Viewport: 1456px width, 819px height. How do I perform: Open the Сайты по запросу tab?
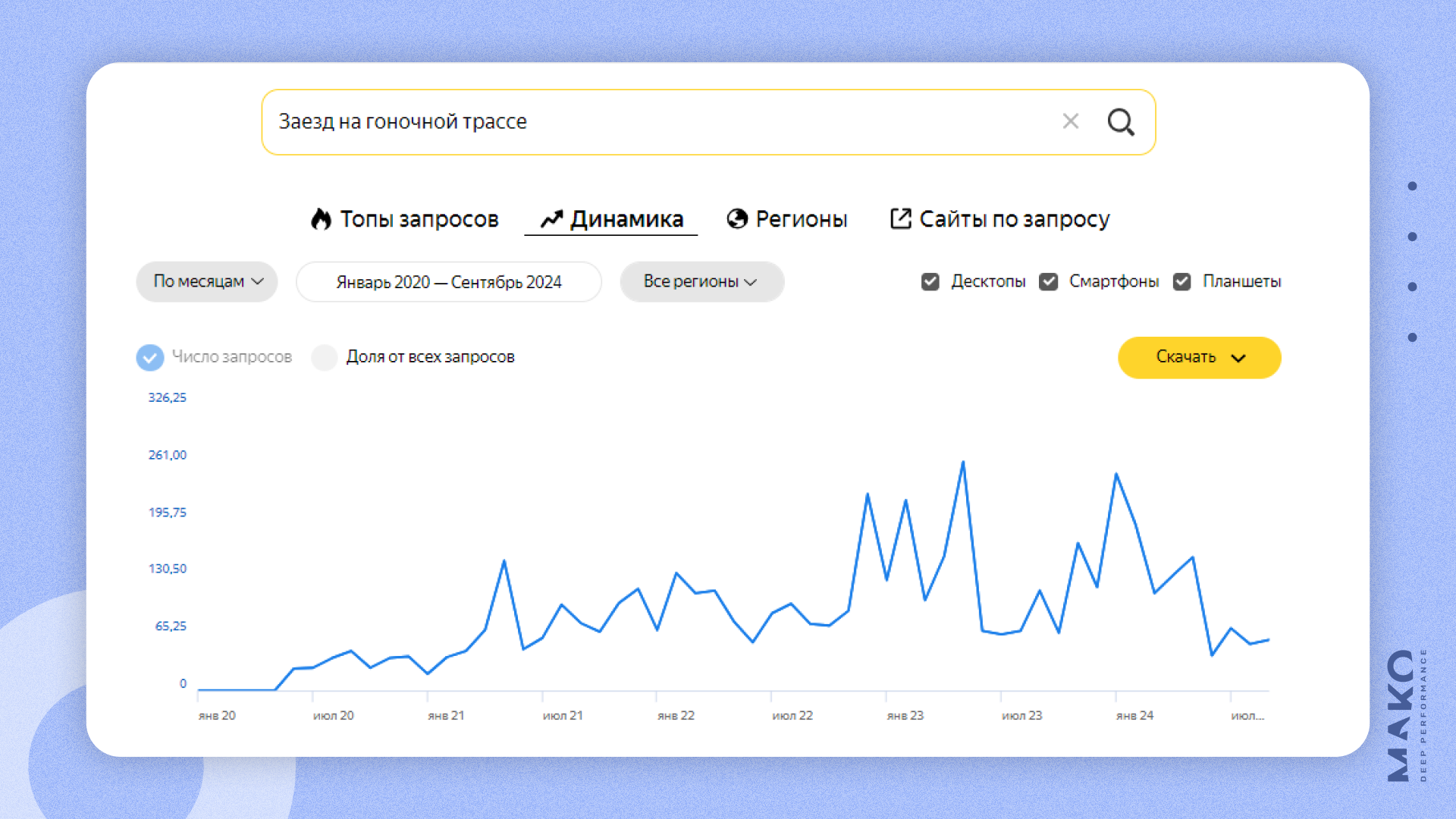click(x=1014, y=219)
